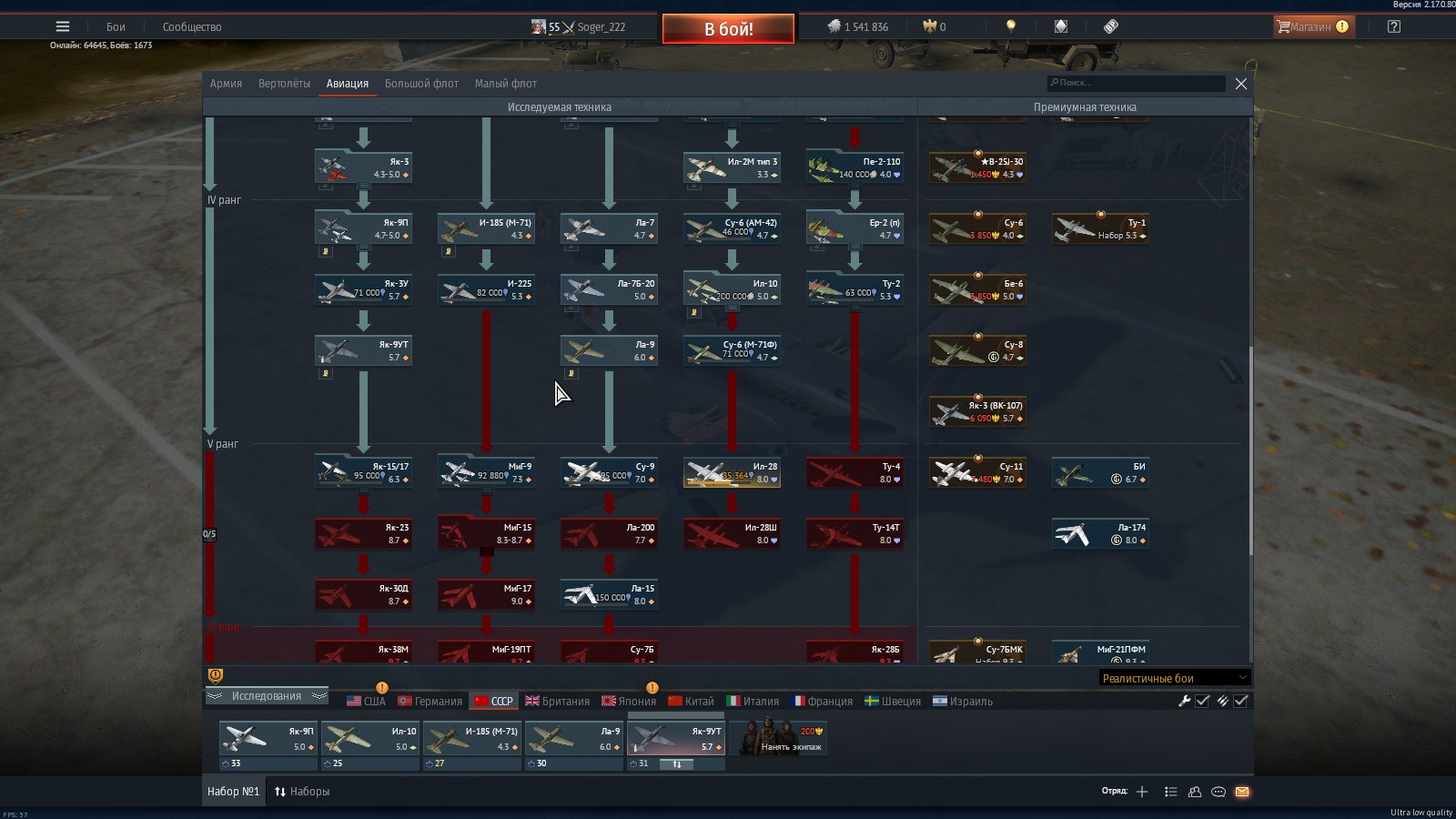Select the Швеция nation tab
This screenshot has width=1456, height=819.
click(893, 701)
